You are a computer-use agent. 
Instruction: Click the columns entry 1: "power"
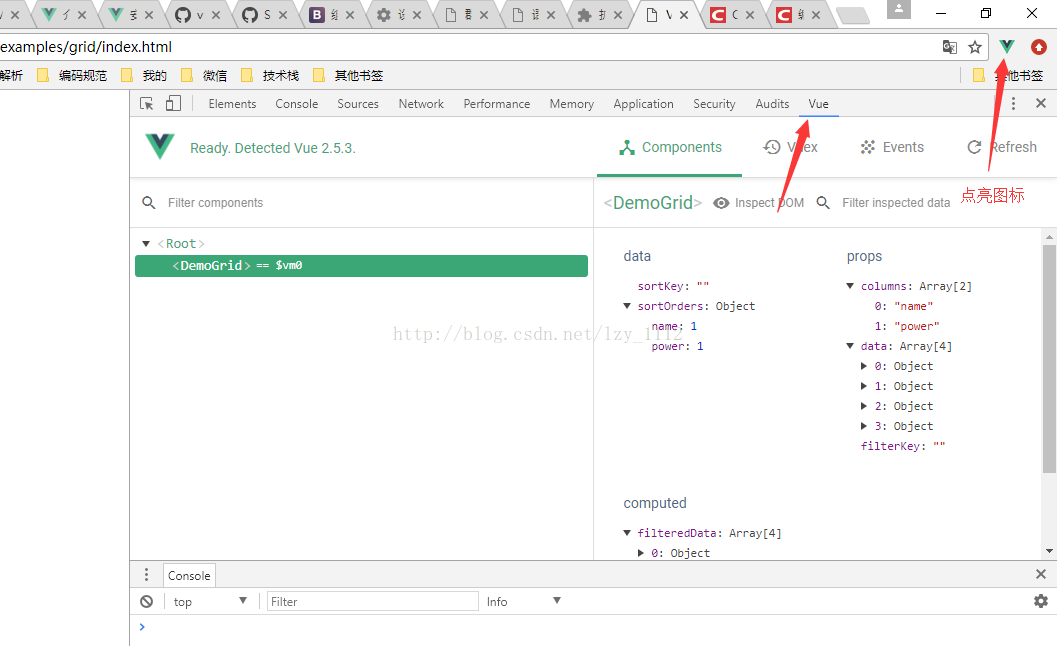pos(907,326)
